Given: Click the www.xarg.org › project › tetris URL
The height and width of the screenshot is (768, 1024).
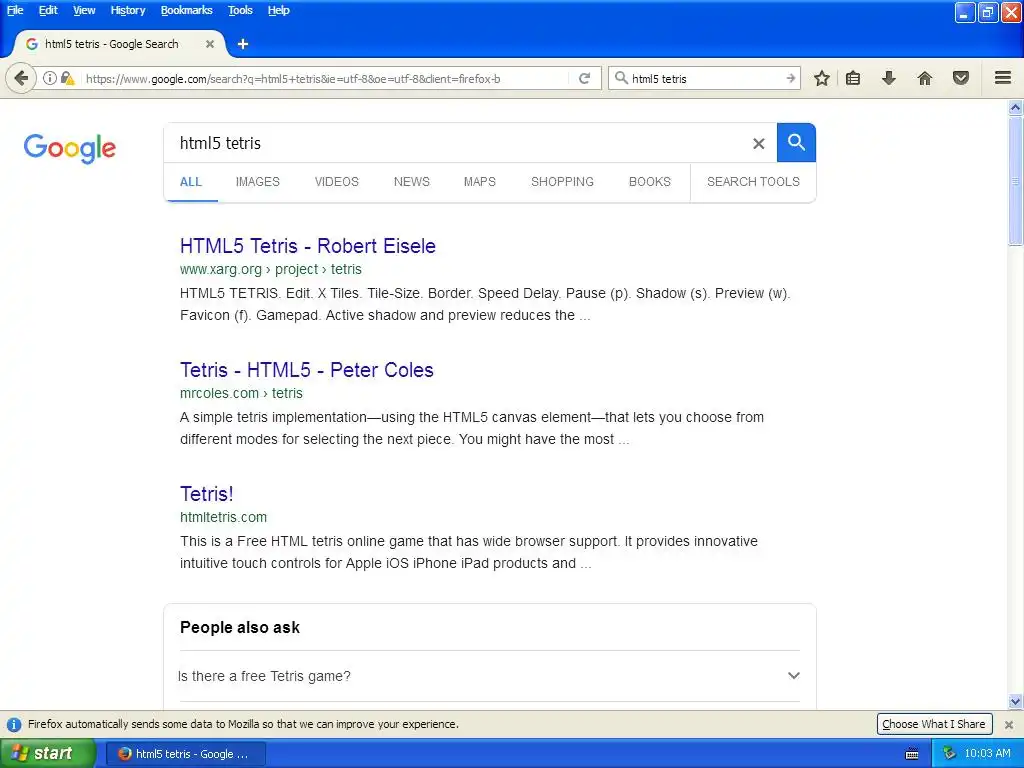Looking at the screenshot, I should click(x=270, y=269).
